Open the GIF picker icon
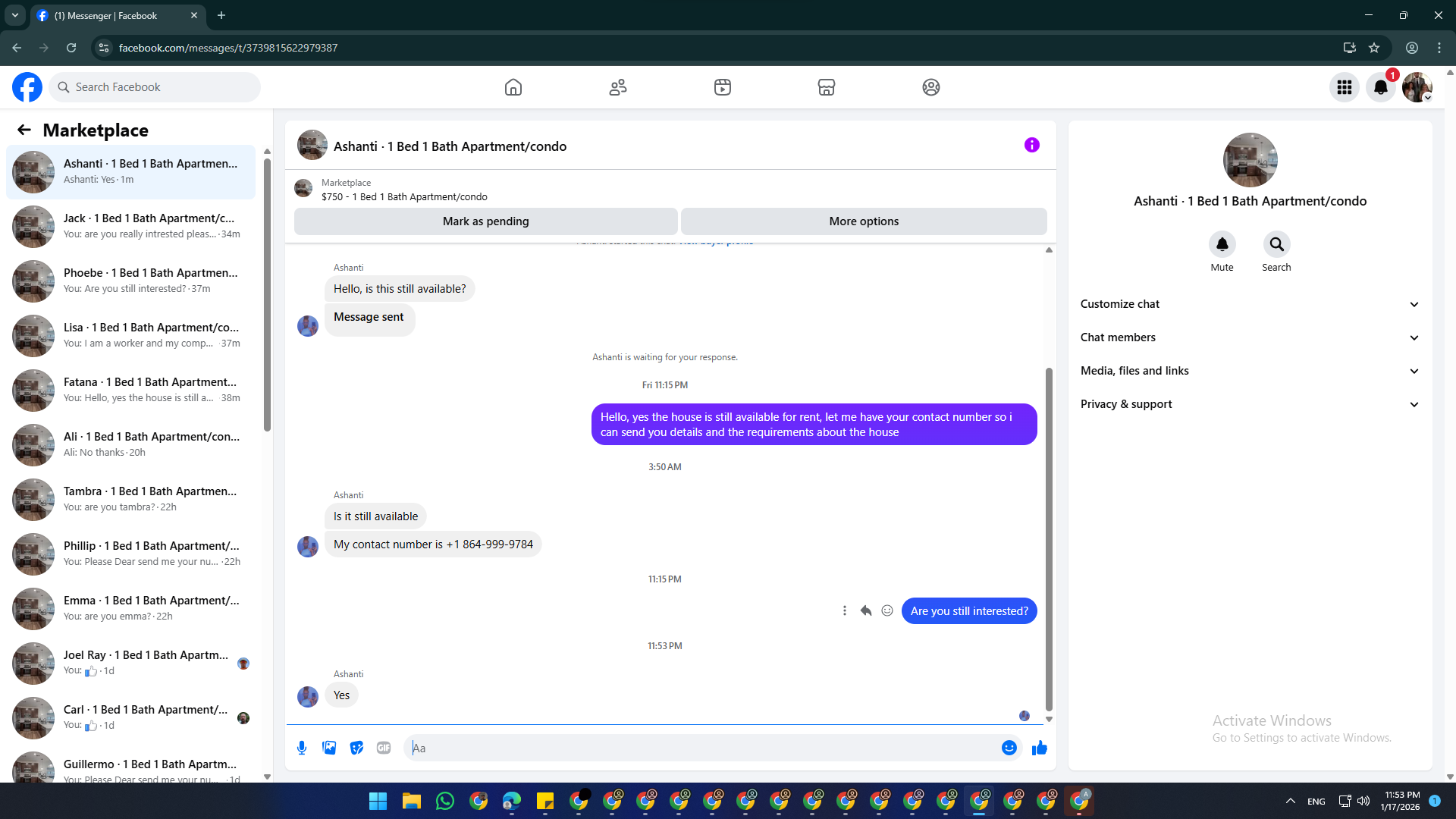 (x=384, y=748)
